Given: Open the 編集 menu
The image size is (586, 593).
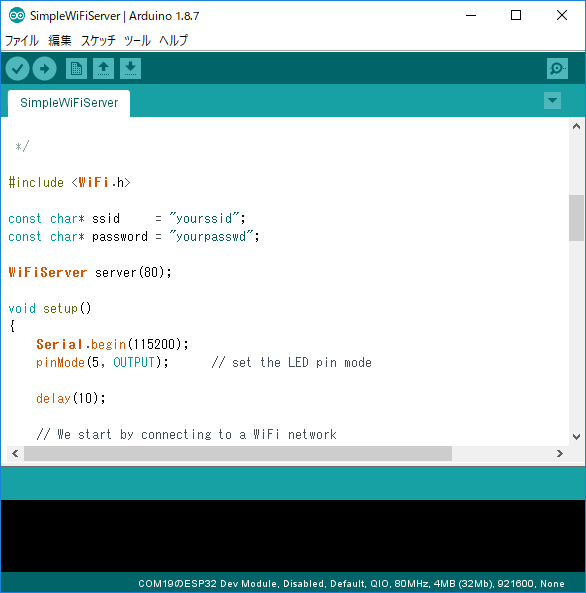Looking at the screenshot, I should (60, 40).
